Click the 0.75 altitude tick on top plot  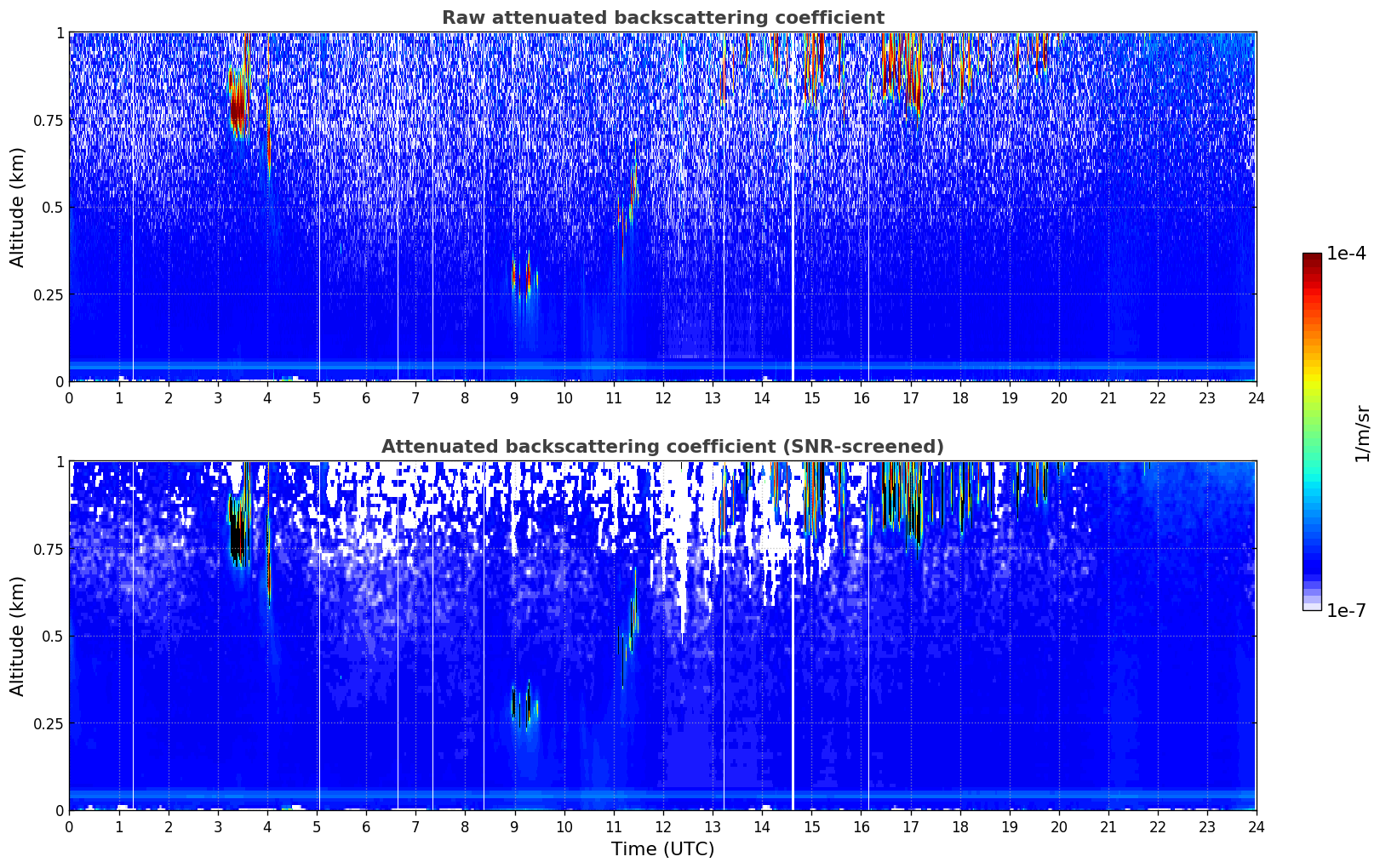click(48, 120)
